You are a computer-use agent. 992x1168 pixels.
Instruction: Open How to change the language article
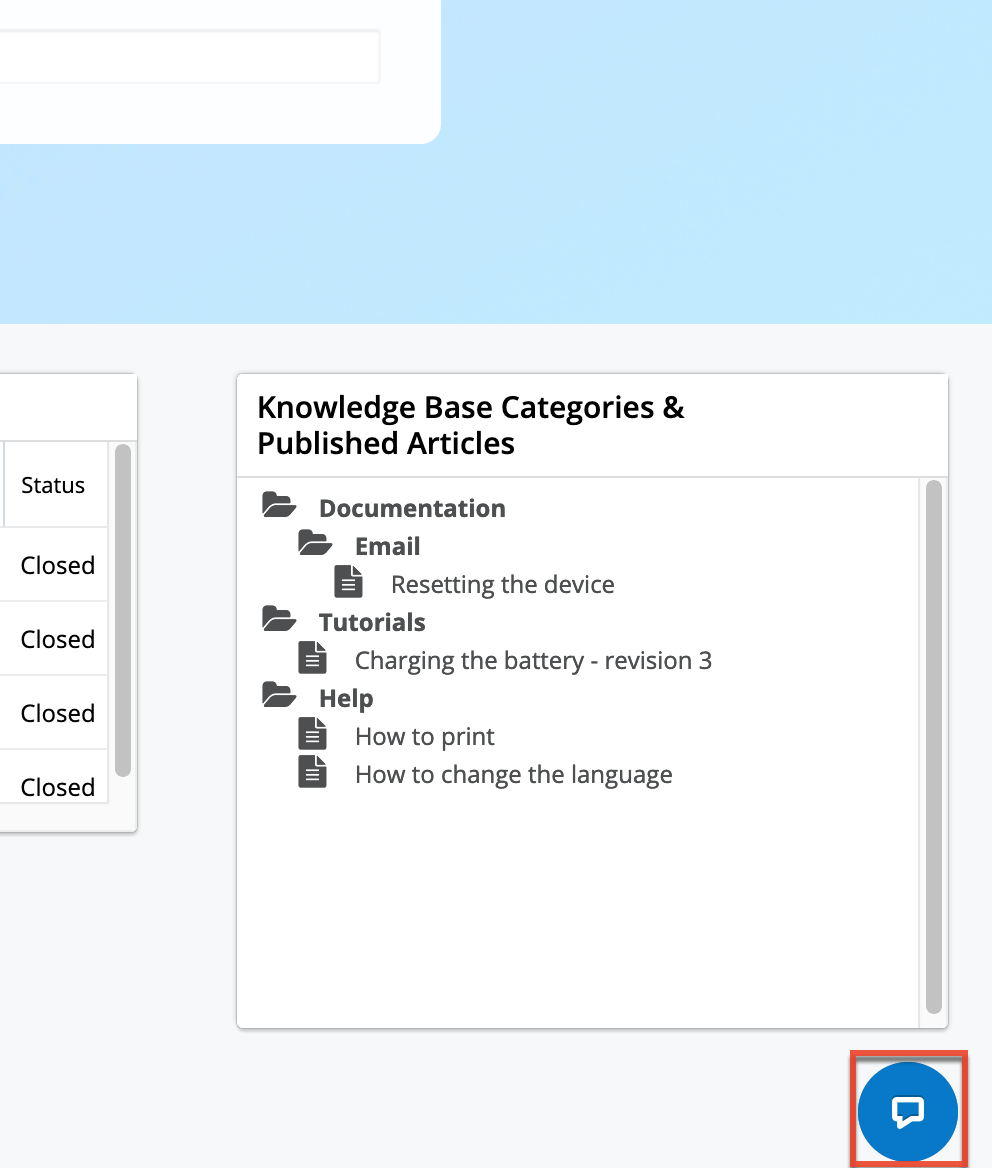click(x=513, y=774)
